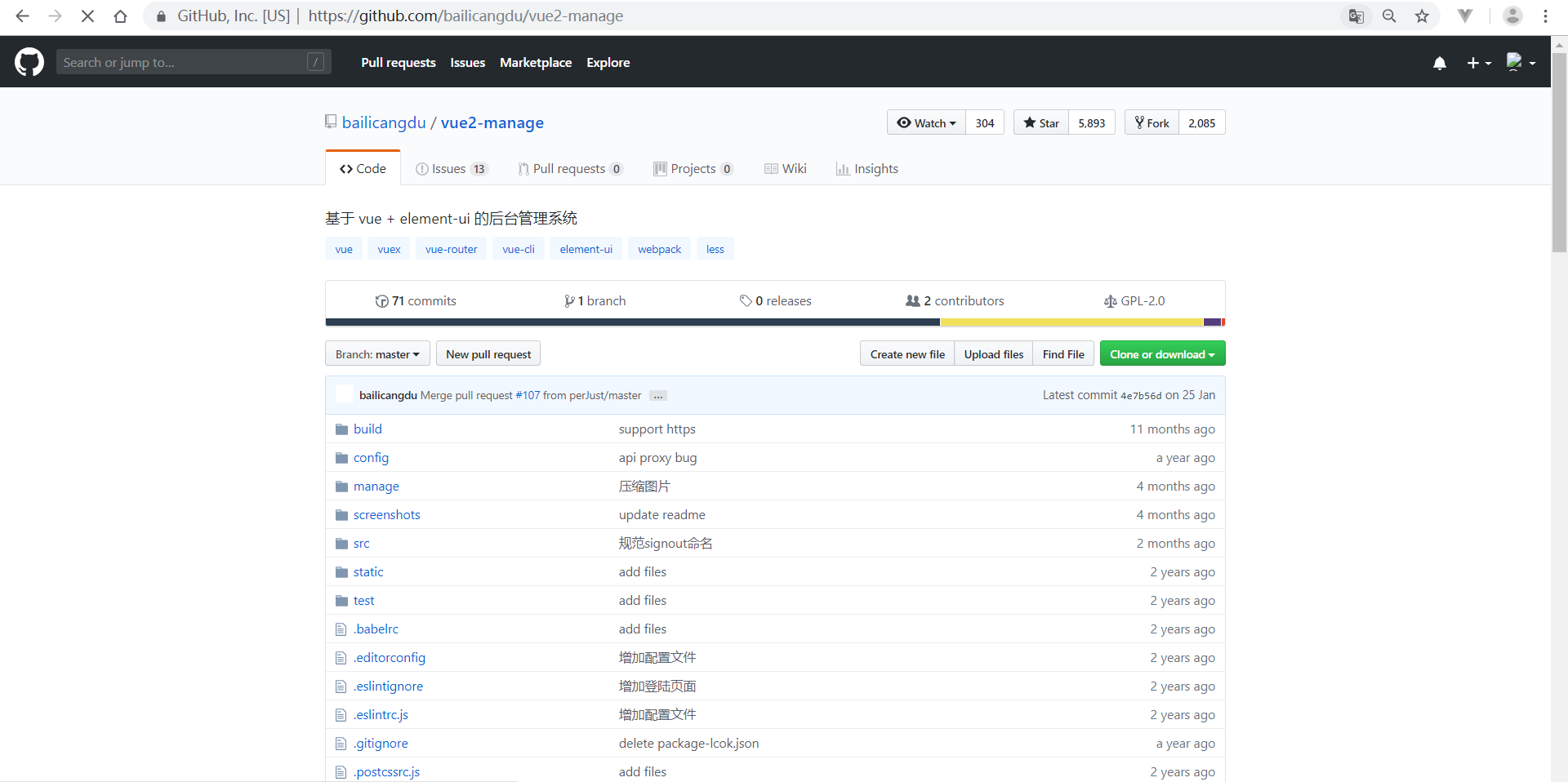The height and width of the screenshot is (782, 1568).
Task: Open the Watch dropdown
Action: [926, 122]
